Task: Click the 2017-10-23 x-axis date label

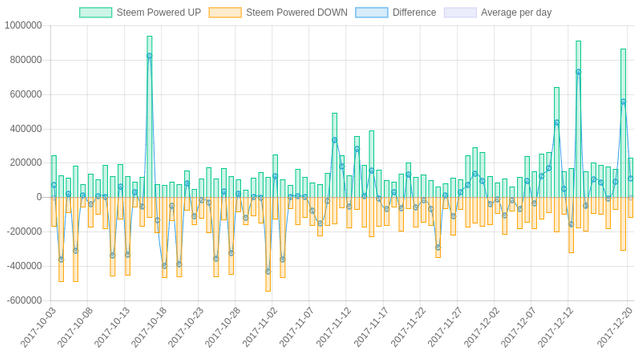Action: coord(185,328)
